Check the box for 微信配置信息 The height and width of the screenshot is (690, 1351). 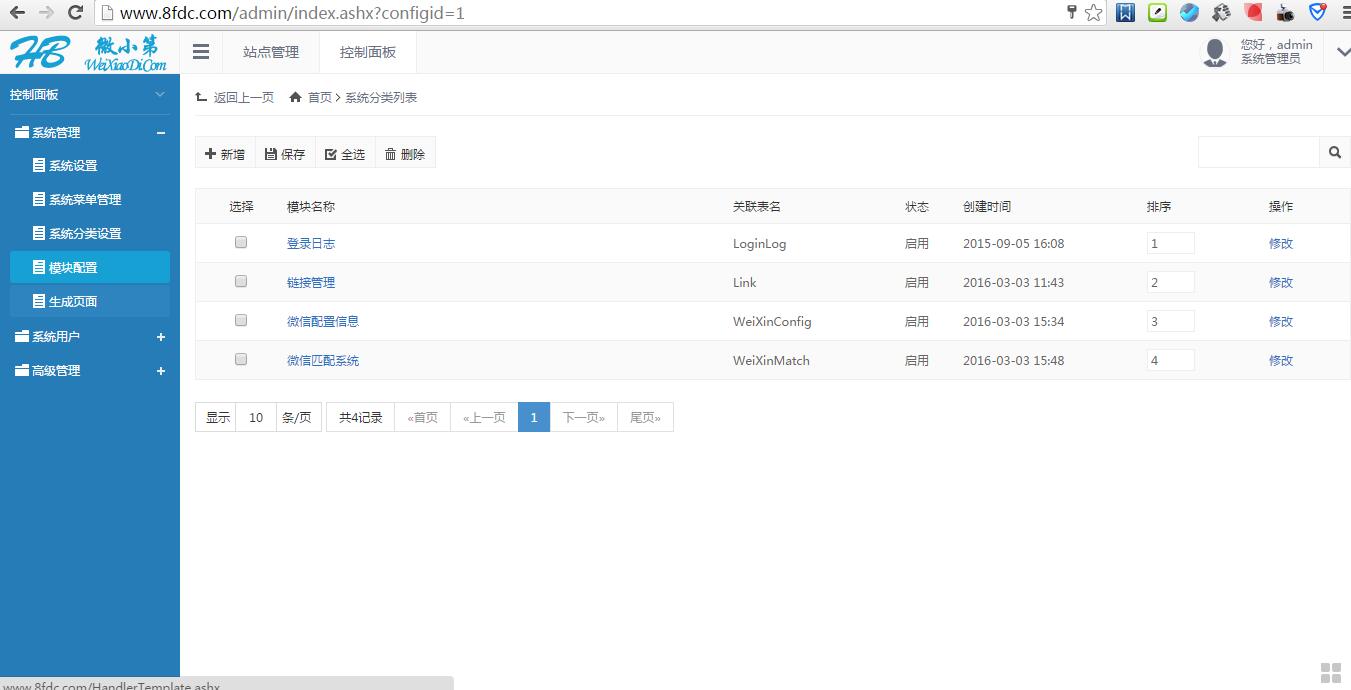pyautogui.click(x=241, y=320)
